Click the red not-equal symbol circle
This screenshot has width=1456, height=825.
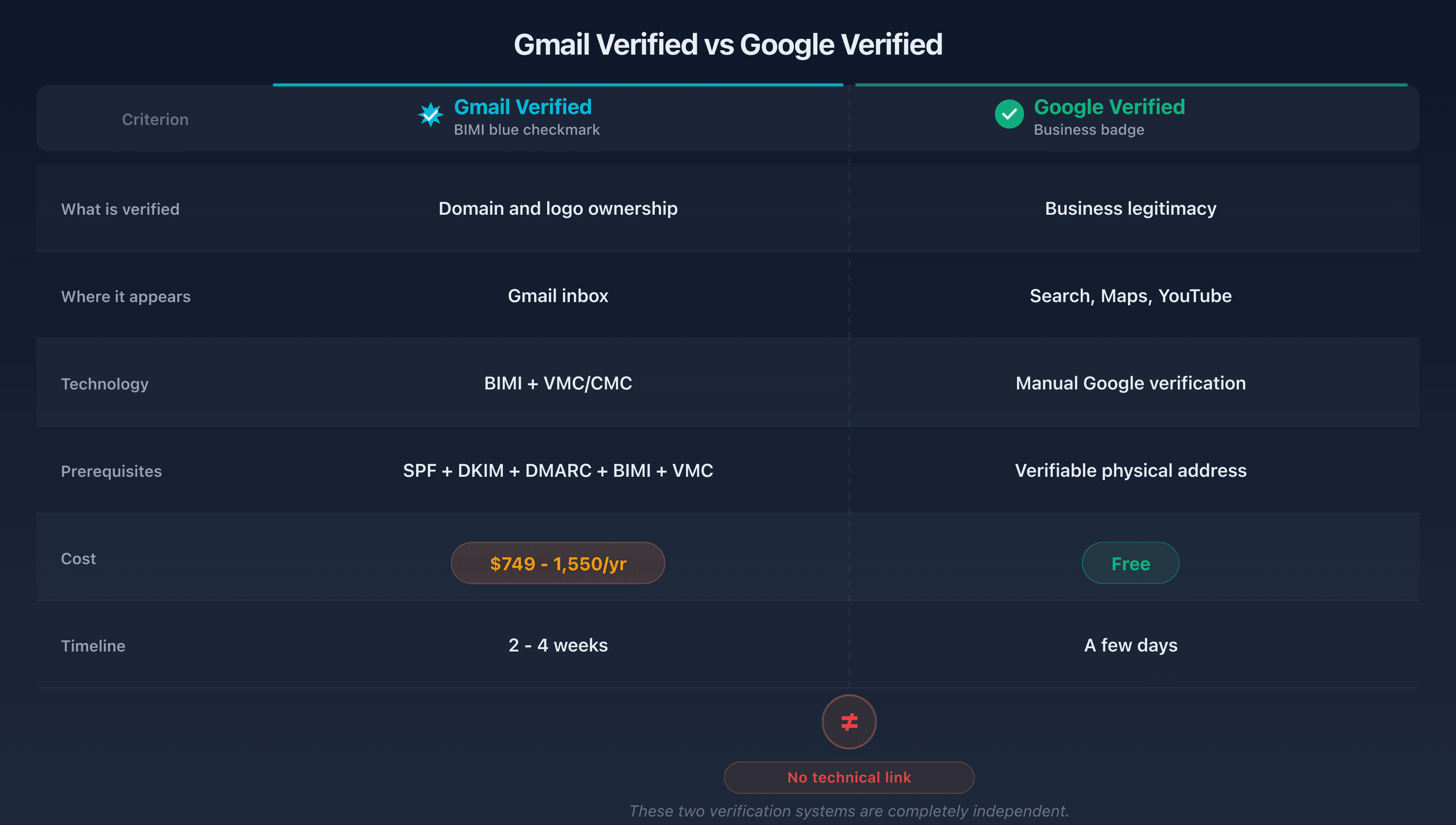(849, 722)
